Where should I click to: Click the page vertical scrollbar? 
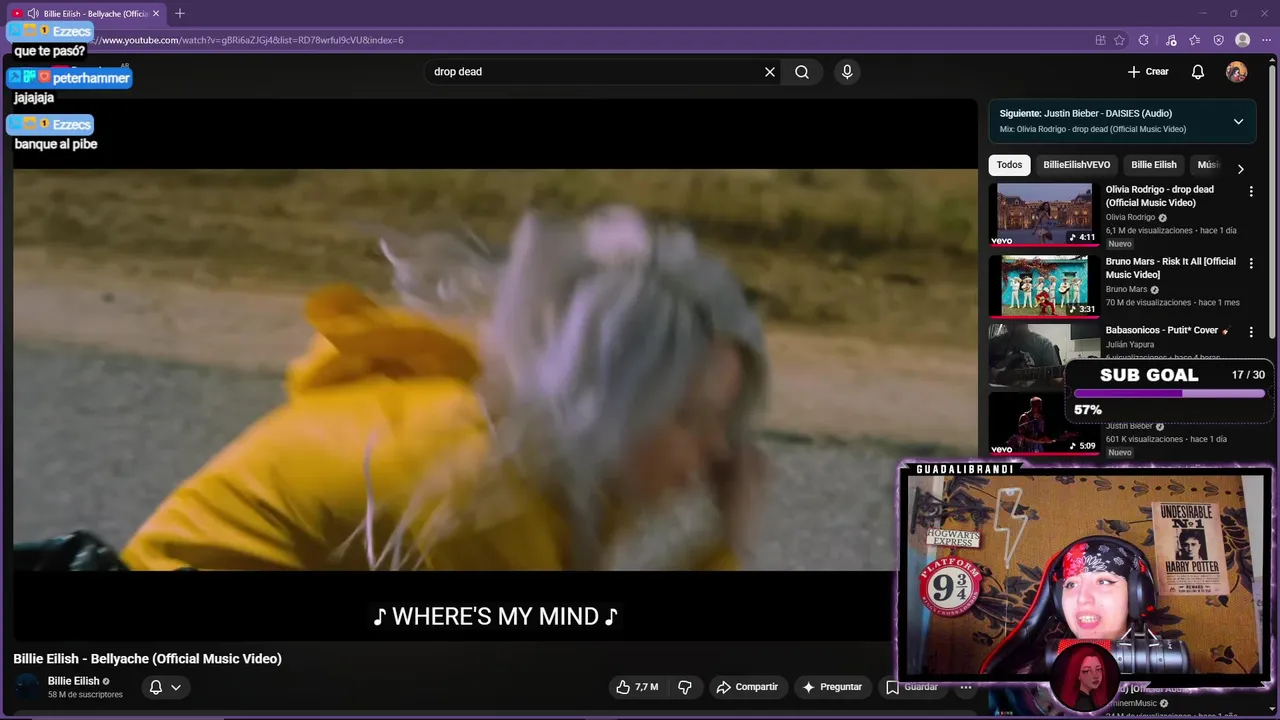click(x=1272, y=200)
